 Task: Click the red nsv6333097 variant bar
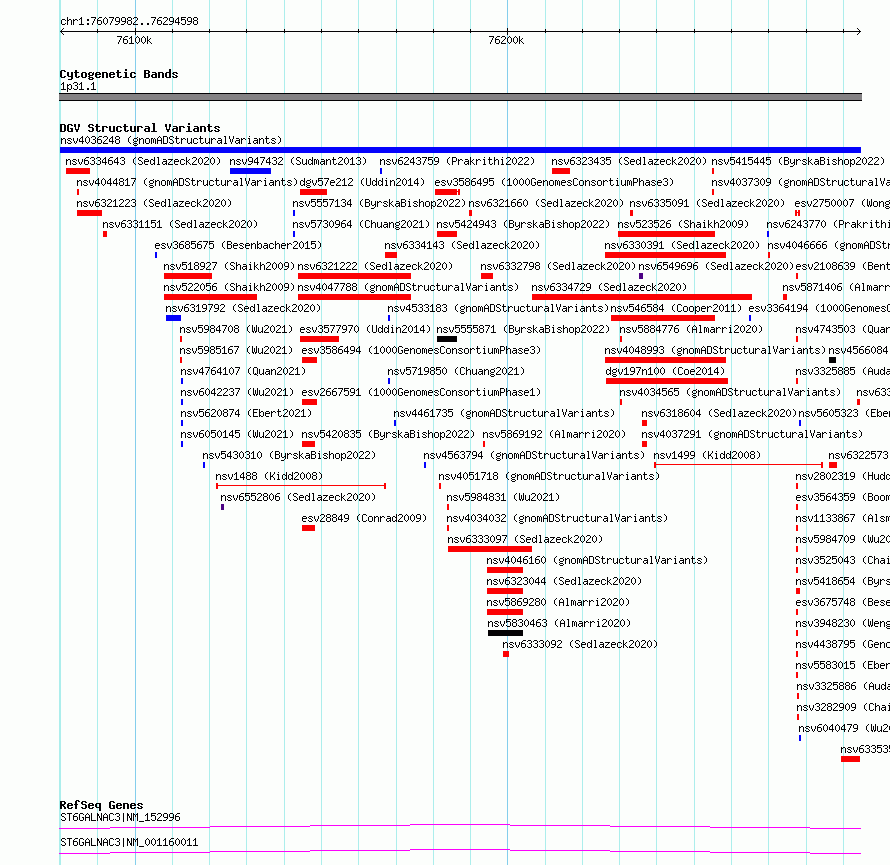click(x=490, y=549)
